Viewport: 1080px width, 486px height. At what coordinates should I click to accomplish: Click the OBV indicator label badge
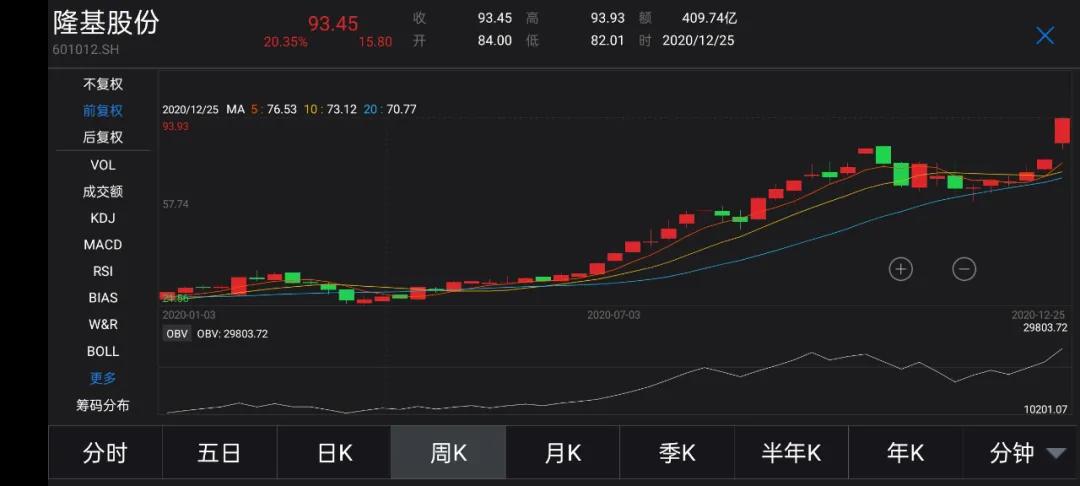click(178, 334)
